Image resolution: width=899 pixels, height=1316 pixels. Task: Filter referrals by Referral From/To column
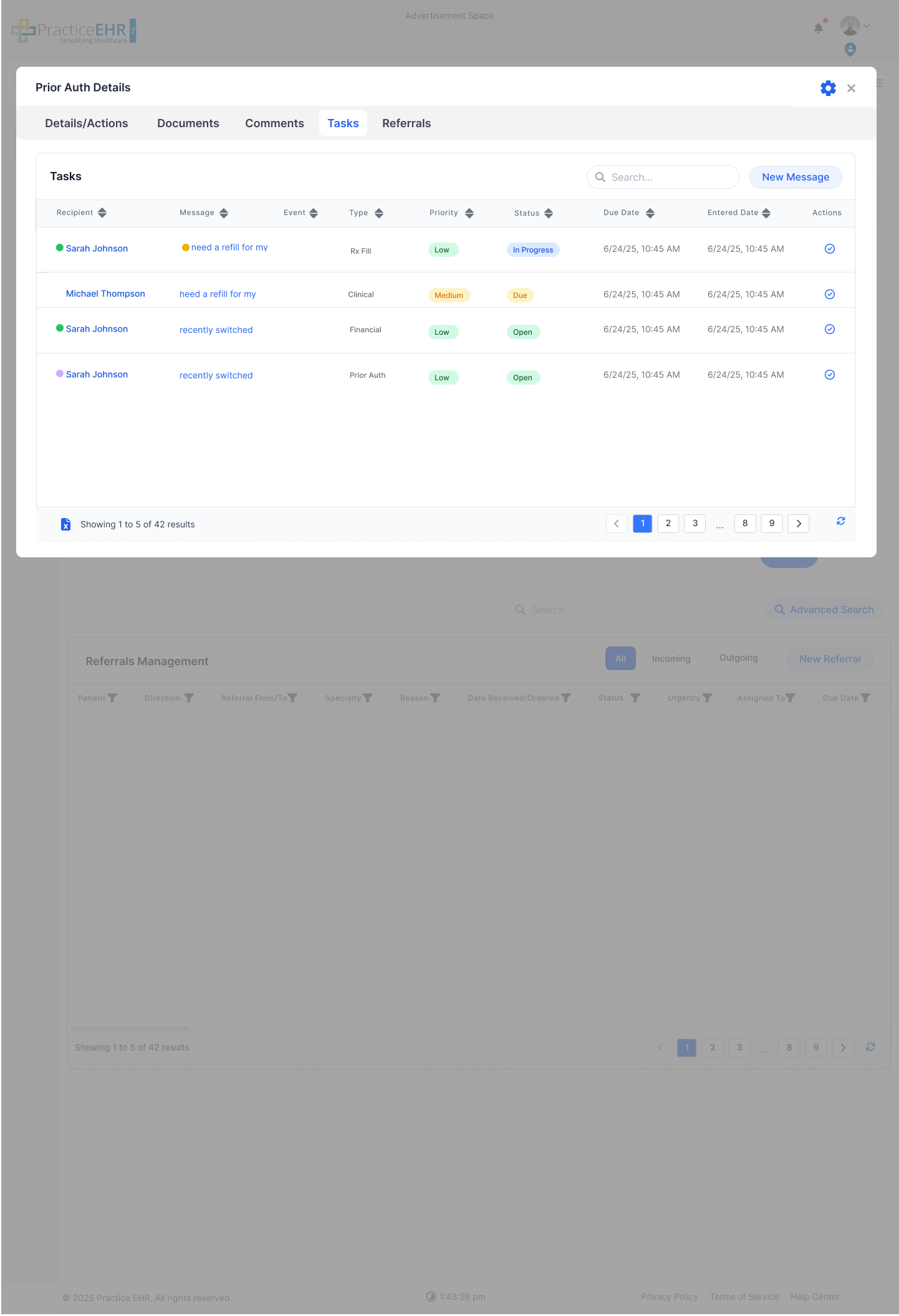click(293, 698)
